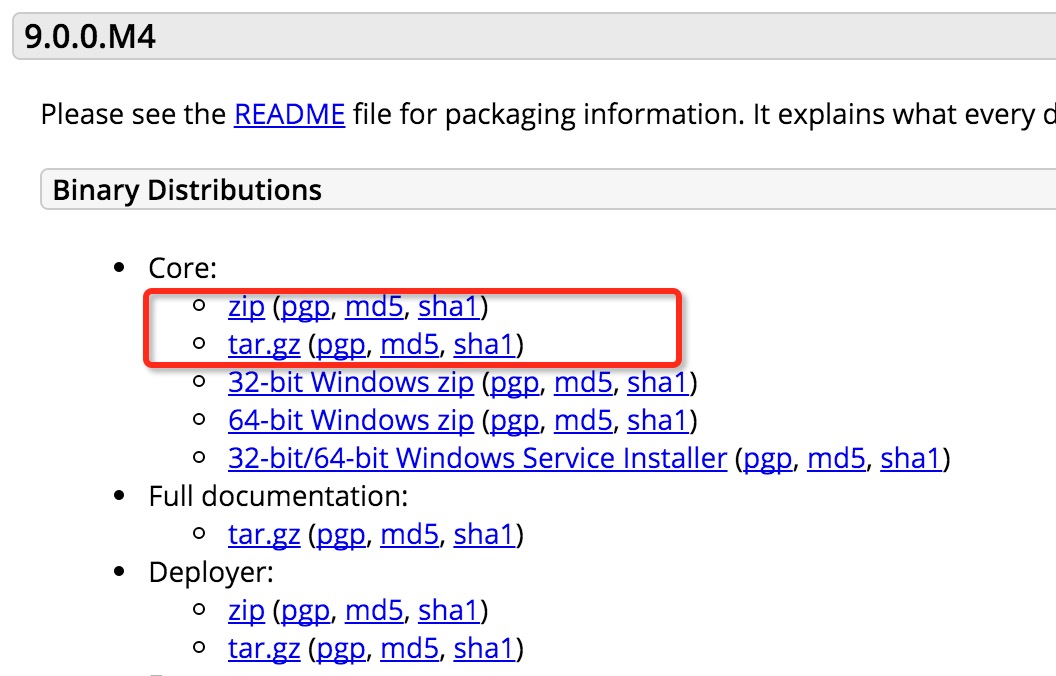Open pgp signature for Core zip
Viewport: 1056px width, 676px height.
click(x=305, y=307)
